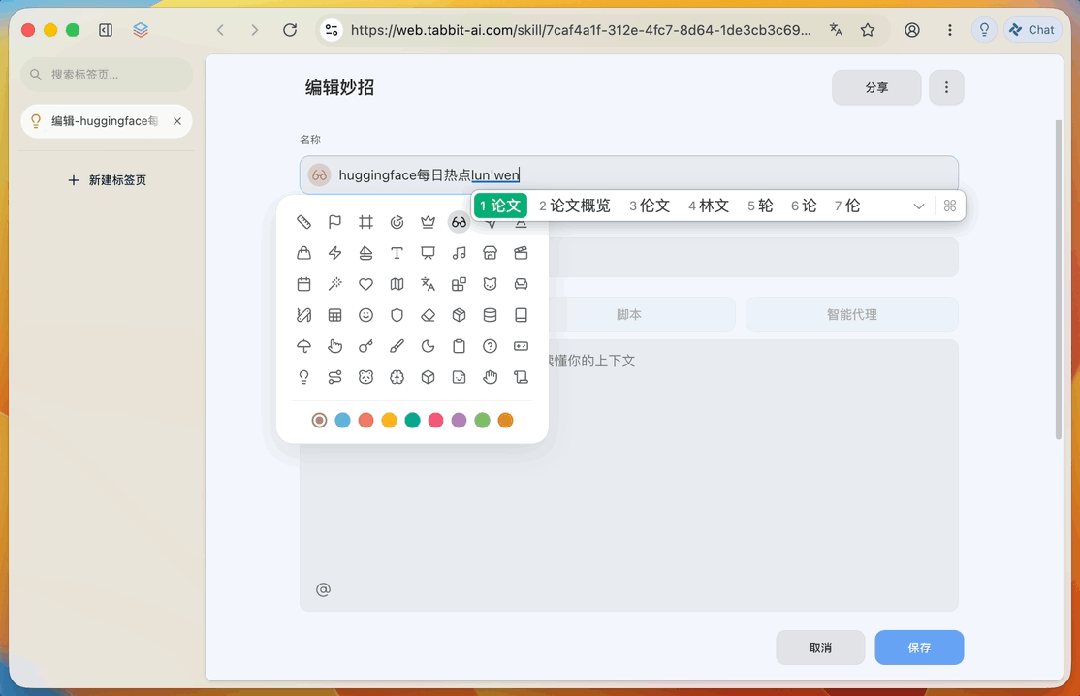Expand IME candidate list chevron
1080x696 pixels.
[918, 206]
